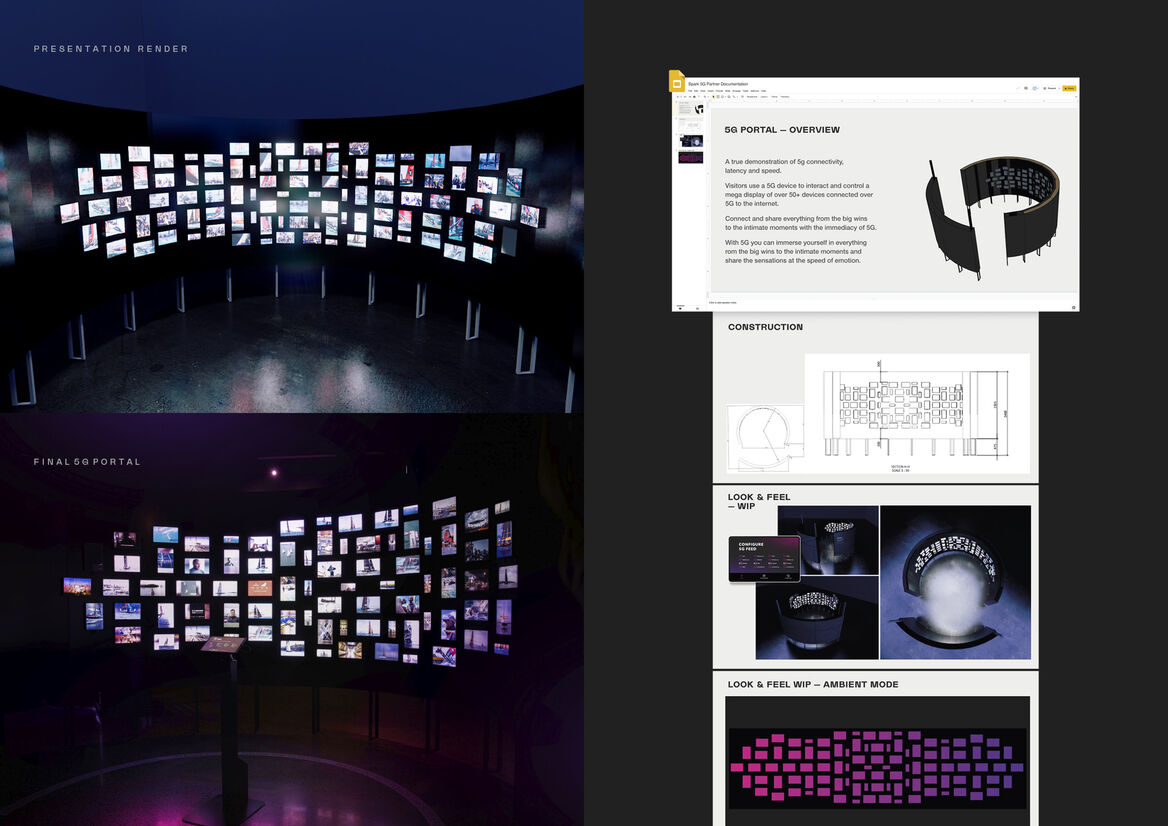This screenshot has height=826, width=1168.
Task: Open dropdown arrow beside Present button
Action: (1057, 88)
